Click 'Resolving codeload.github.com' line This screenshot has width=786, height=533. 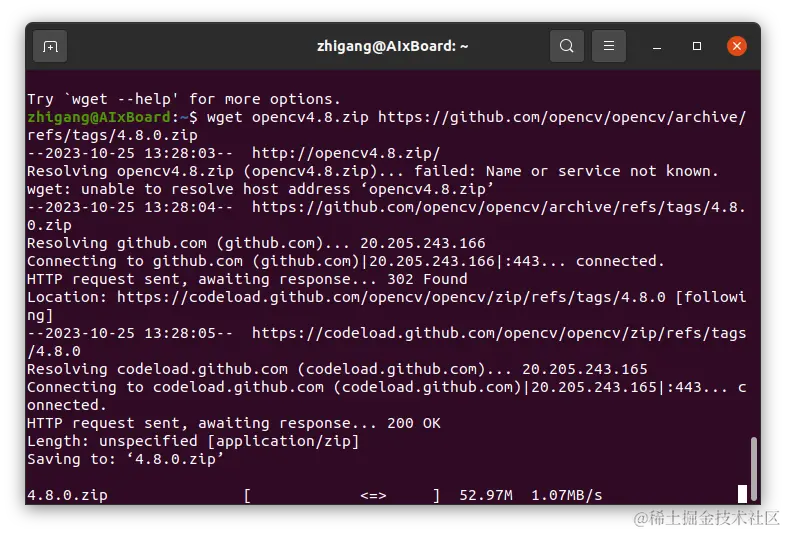tap(337, 370)
